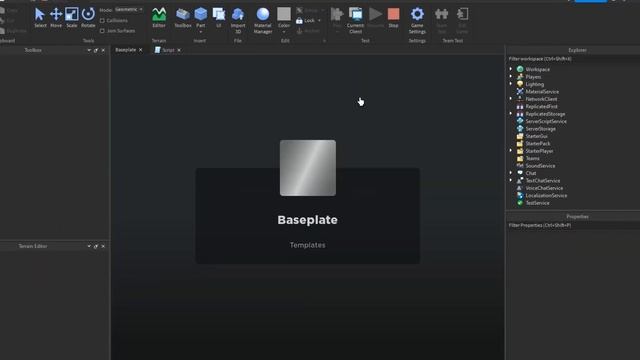Select VoiceChatService in Explorer
Screen dimensions: 640x360
544,188
